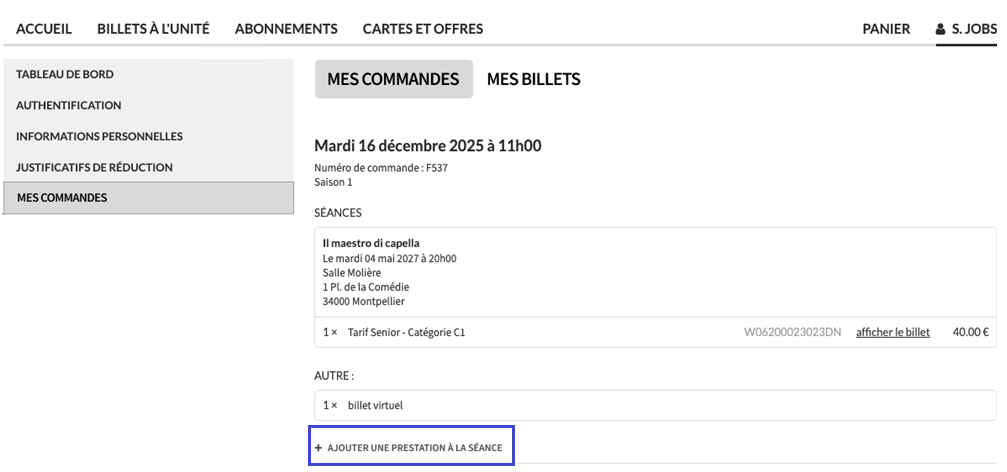Click the 'afficher le billet' link
Viewport: 1007px width, 472px height.
point(892,332)
